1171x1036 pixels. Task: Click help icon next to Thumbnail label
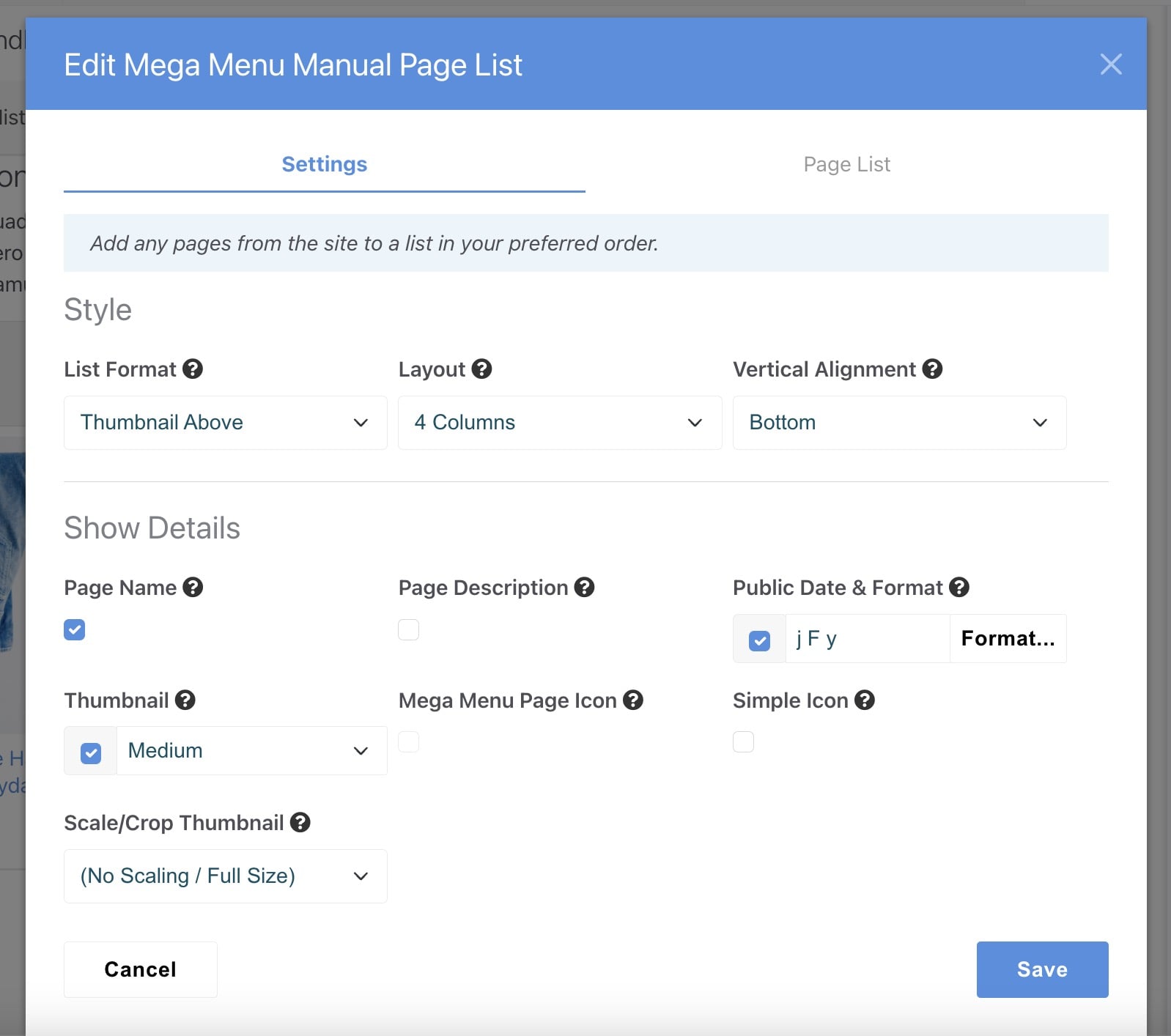[185, 700]
